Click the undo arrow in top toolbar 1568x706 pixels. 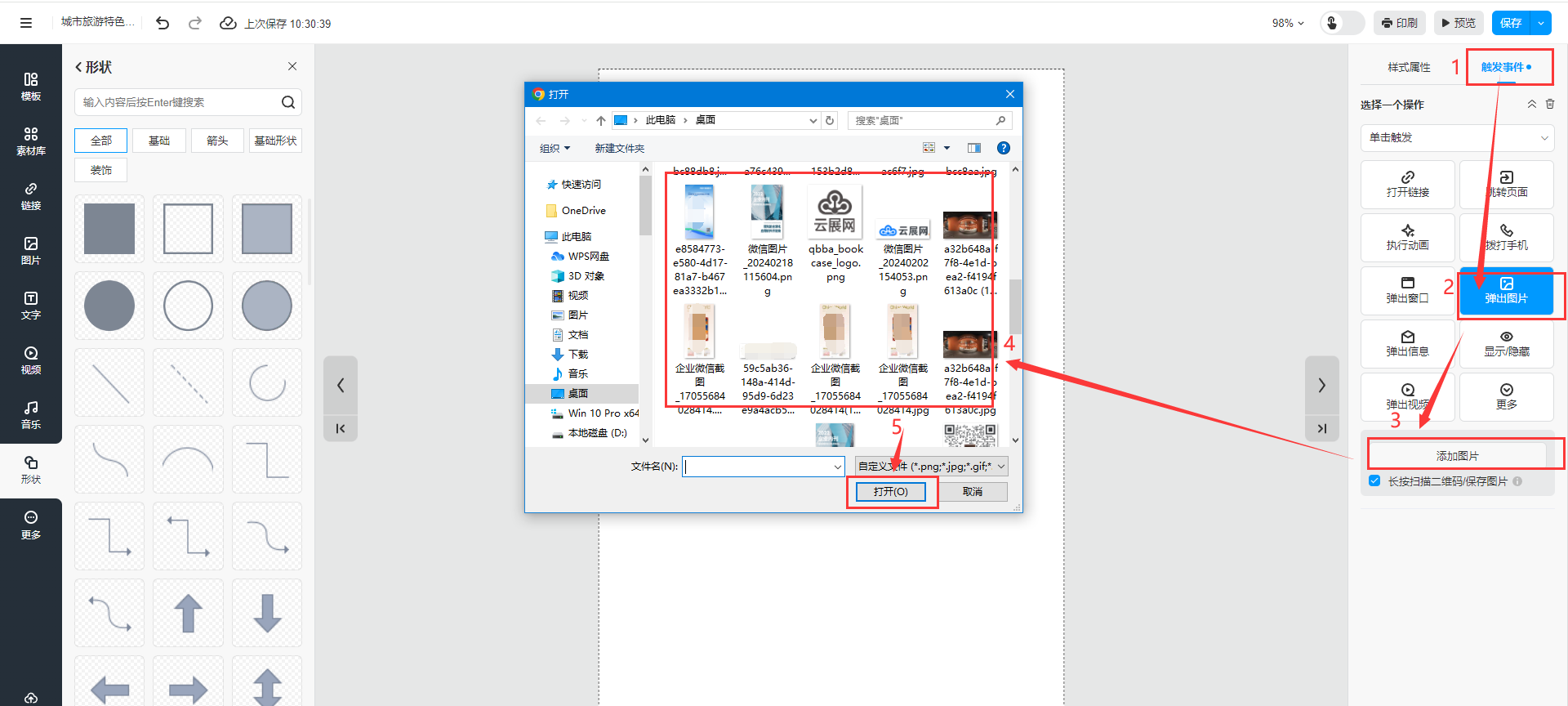click(x=163, y=23)
